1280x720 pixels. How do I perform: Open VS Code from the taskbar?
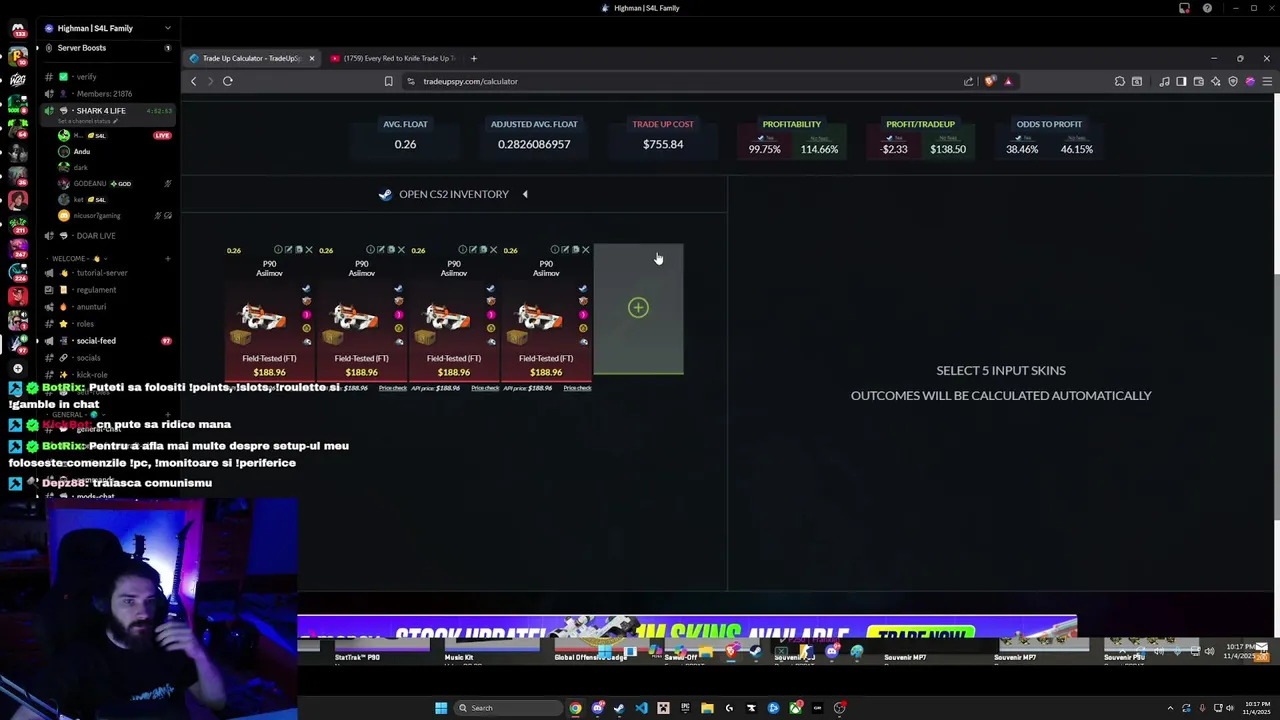point(641,708)
